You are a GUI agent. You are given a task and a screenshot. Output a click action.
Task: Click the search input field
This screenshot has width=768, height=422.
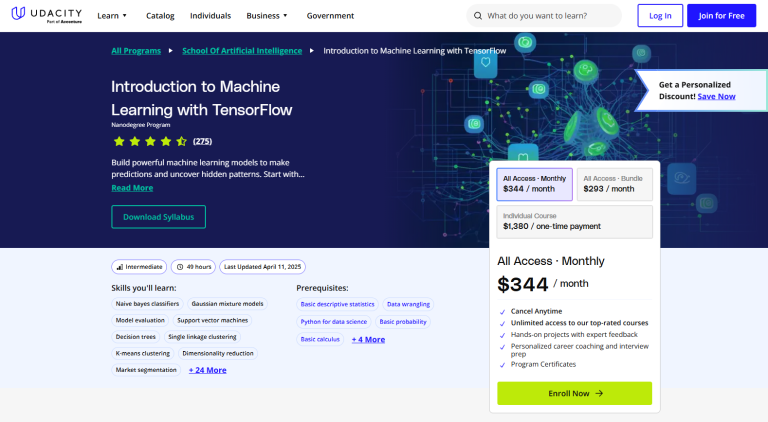coord(544,16)
